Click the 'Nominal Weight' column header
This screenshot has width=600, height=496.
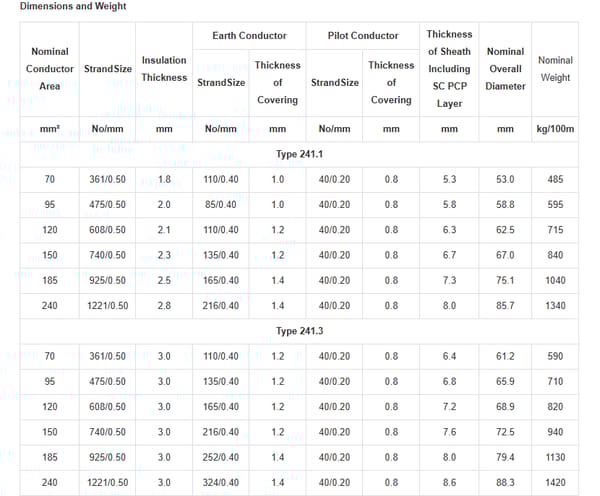555,69
